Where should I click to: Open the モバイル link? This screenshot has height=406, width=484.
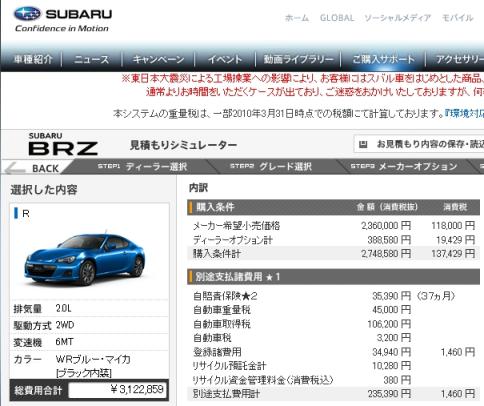(x=457, y=18)
